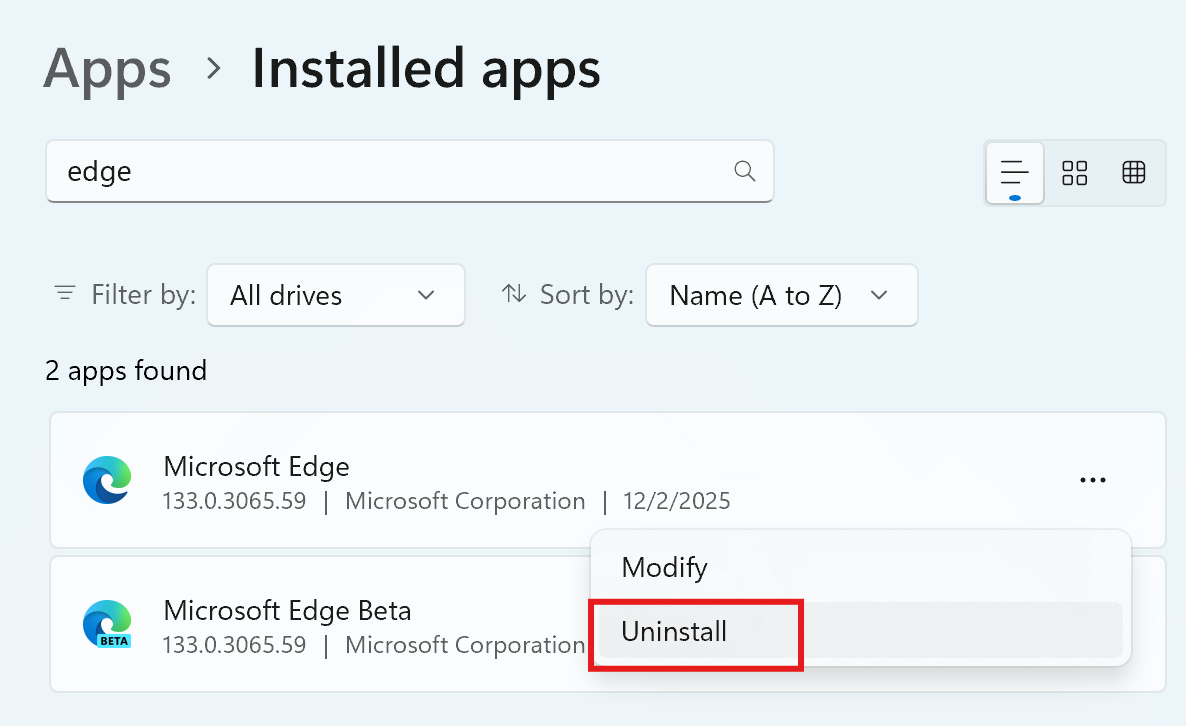Click the filter lines icon
The image size is (1186, 726).
66,294
